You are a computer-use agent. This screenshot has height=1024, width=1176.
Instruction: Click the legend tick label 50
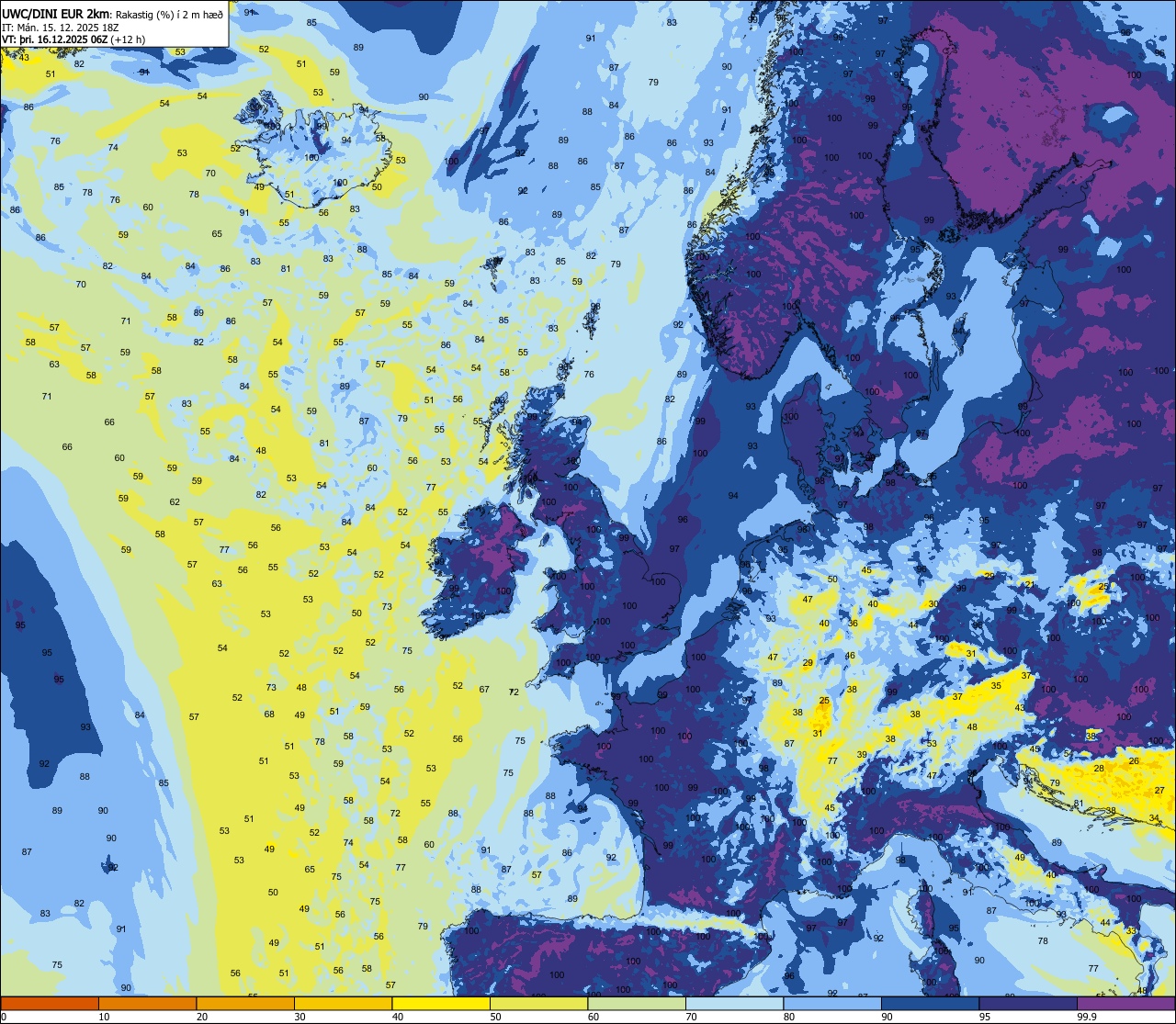(495, 1017)
